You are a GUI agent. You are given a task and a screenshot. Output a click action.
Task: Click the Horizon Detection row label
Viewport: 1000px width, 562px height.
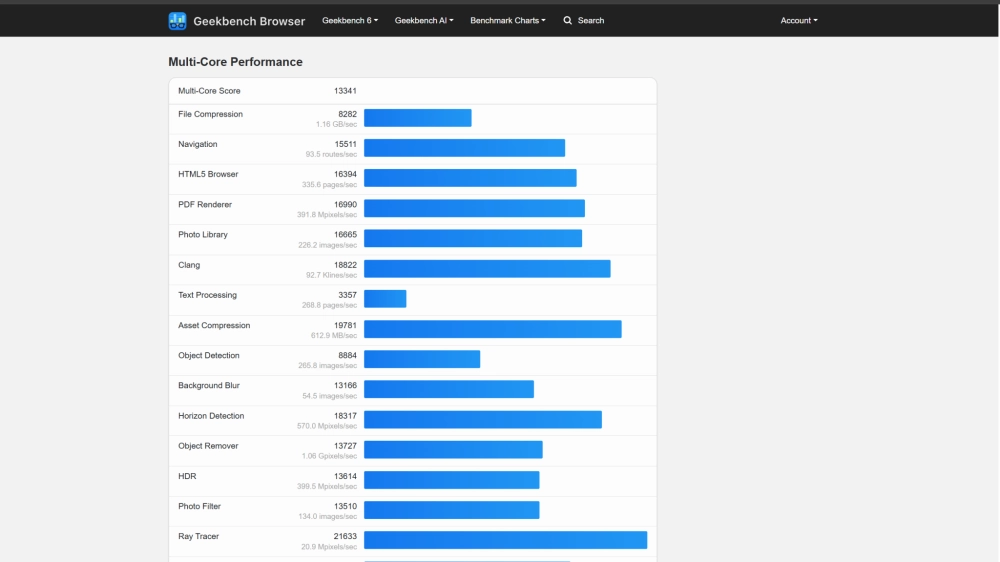tap(211, 416)
